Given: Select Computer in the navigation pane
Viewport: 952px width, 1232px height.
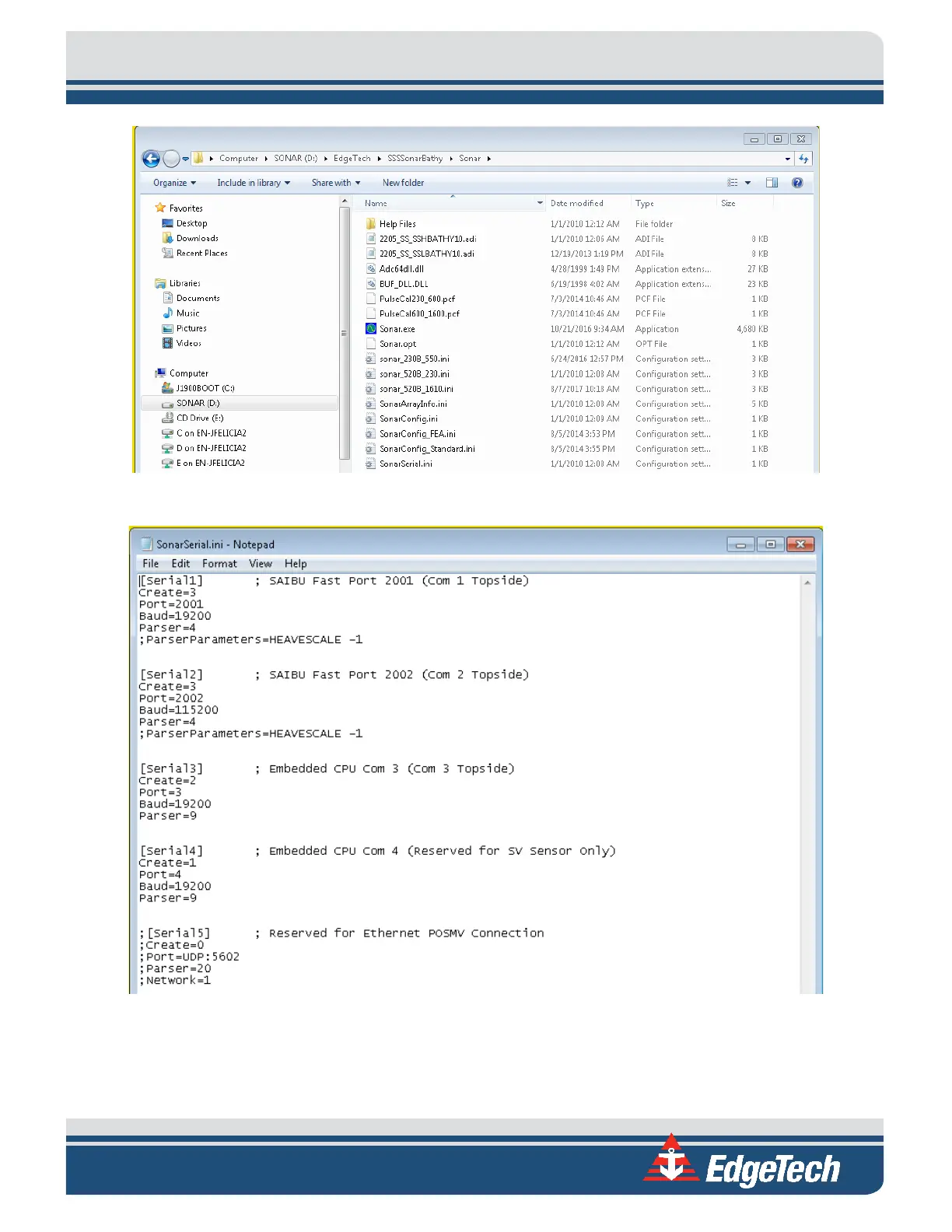Looking at the screenshot, I should (188, 373).
